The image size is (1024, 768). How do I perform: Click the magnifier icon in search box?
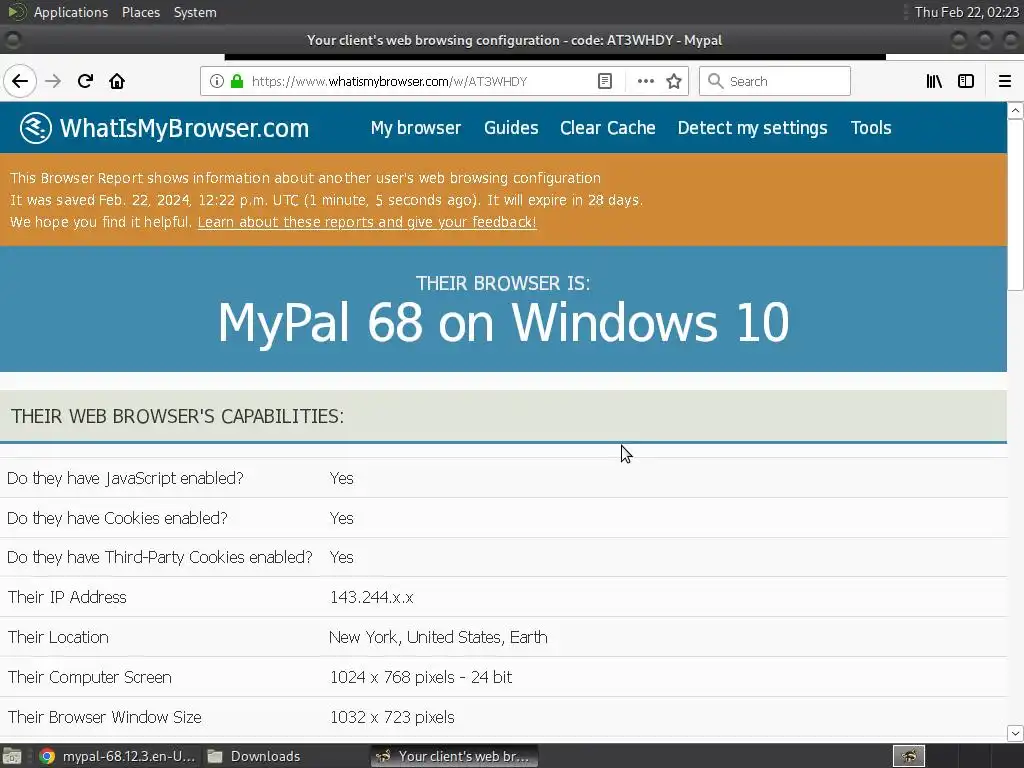click(x=716, y=81)
